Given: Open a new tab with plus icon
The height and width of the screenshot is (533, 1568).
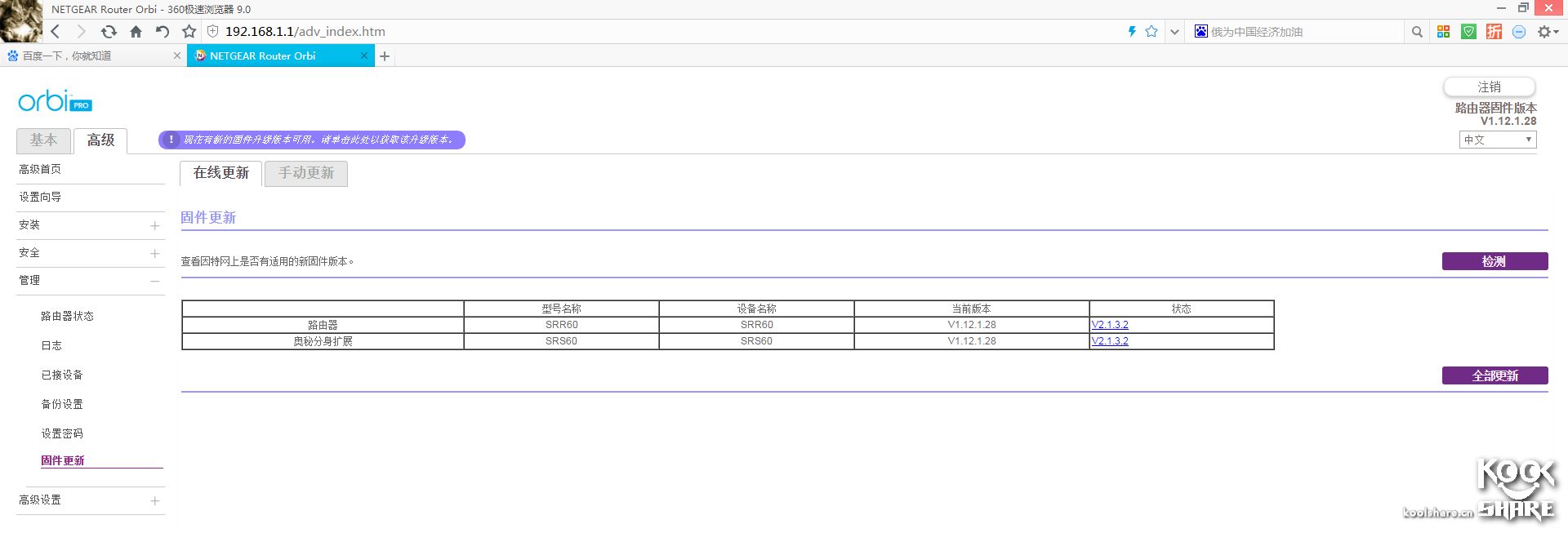Looking at the screenshot, I should coord(385,56).
